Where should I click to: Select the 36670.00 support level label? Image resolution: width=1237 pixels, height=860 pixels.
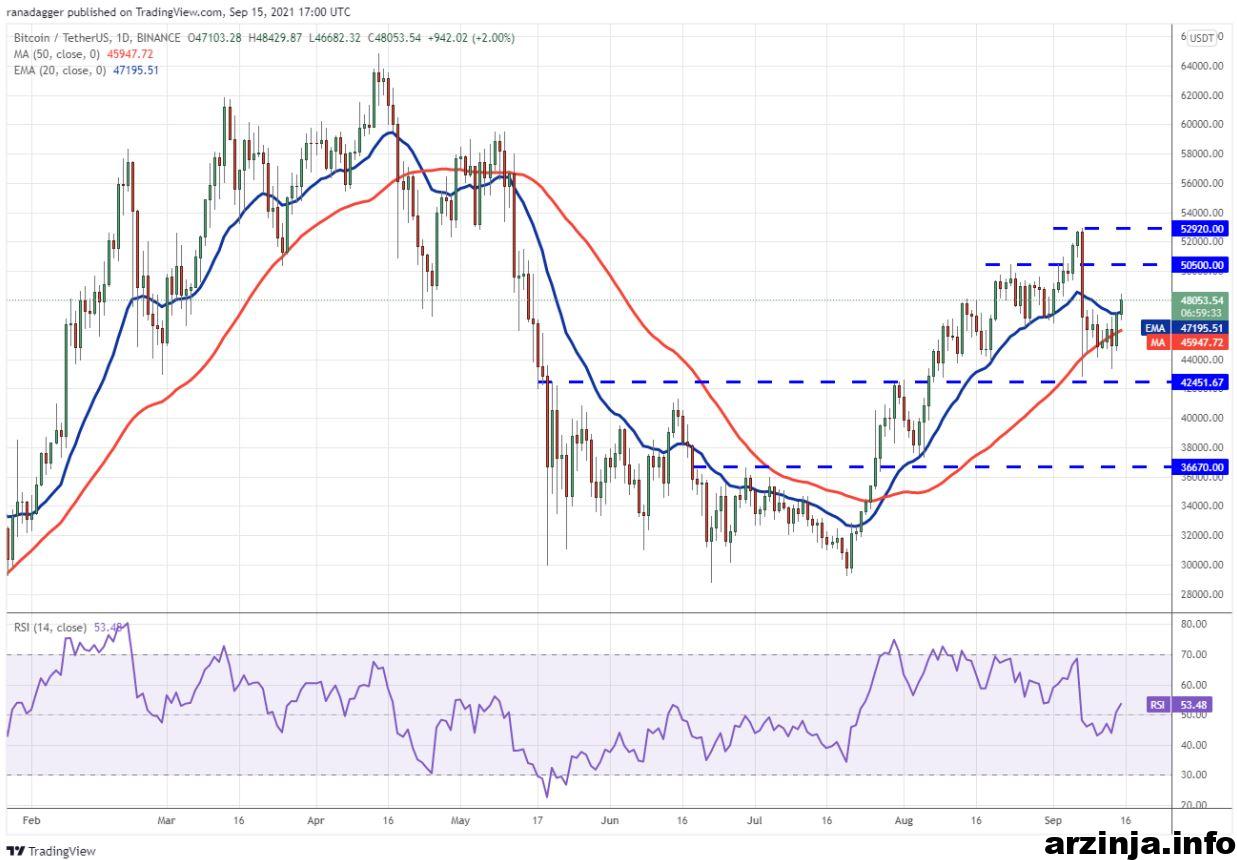pos(1199,466)
